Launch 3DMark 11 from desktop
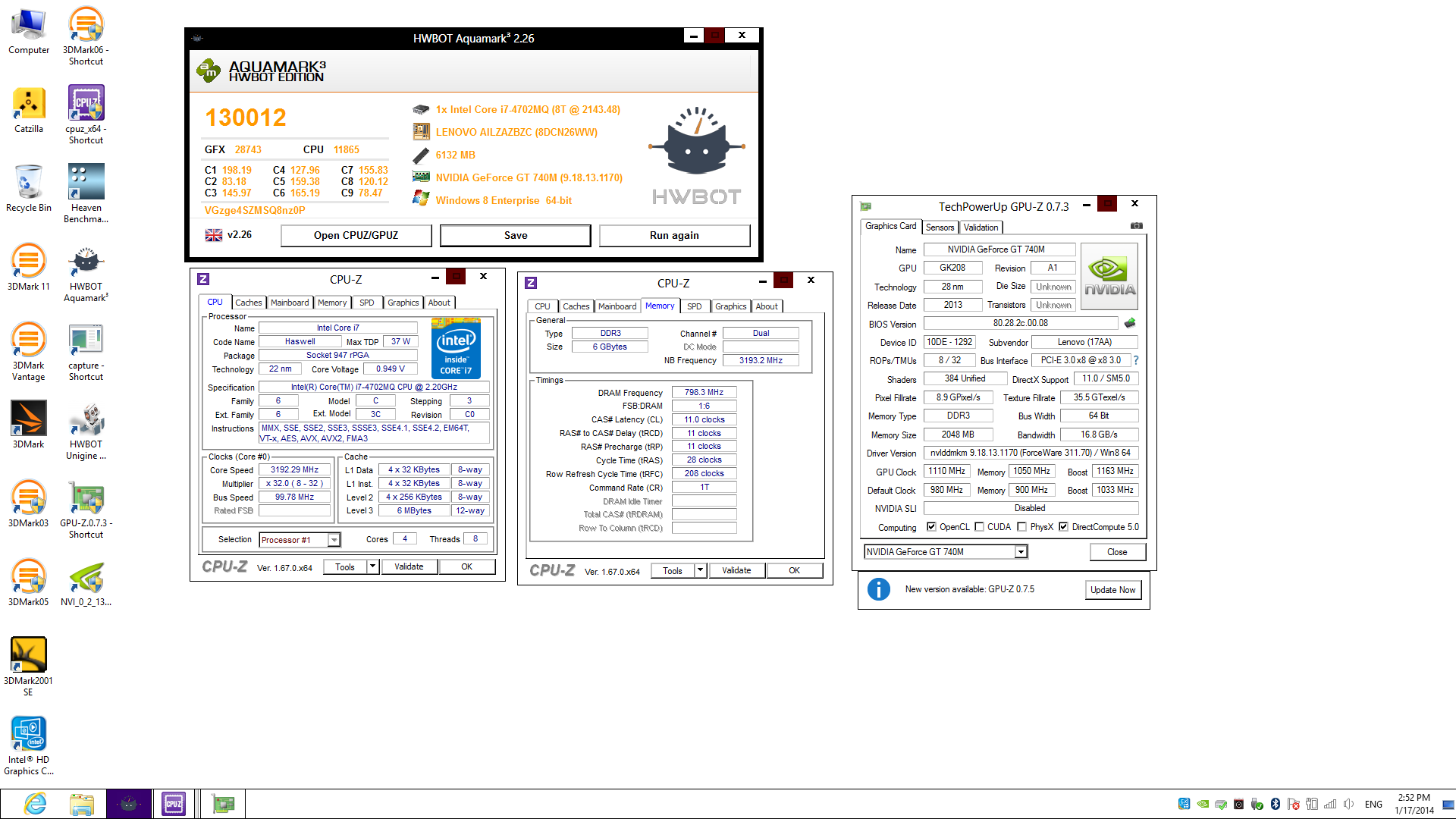Image resolution: width=1456 pixels, height=819 pixels. pos(29,268)
